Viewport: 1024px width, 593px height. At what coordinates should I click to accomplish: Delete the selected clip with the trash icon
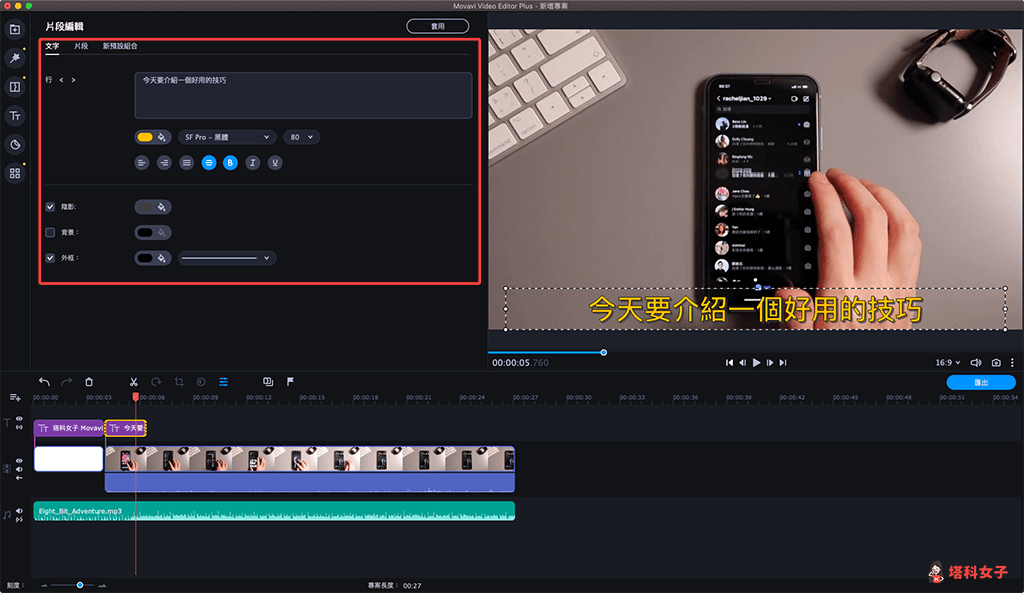(x=89, y=382)
